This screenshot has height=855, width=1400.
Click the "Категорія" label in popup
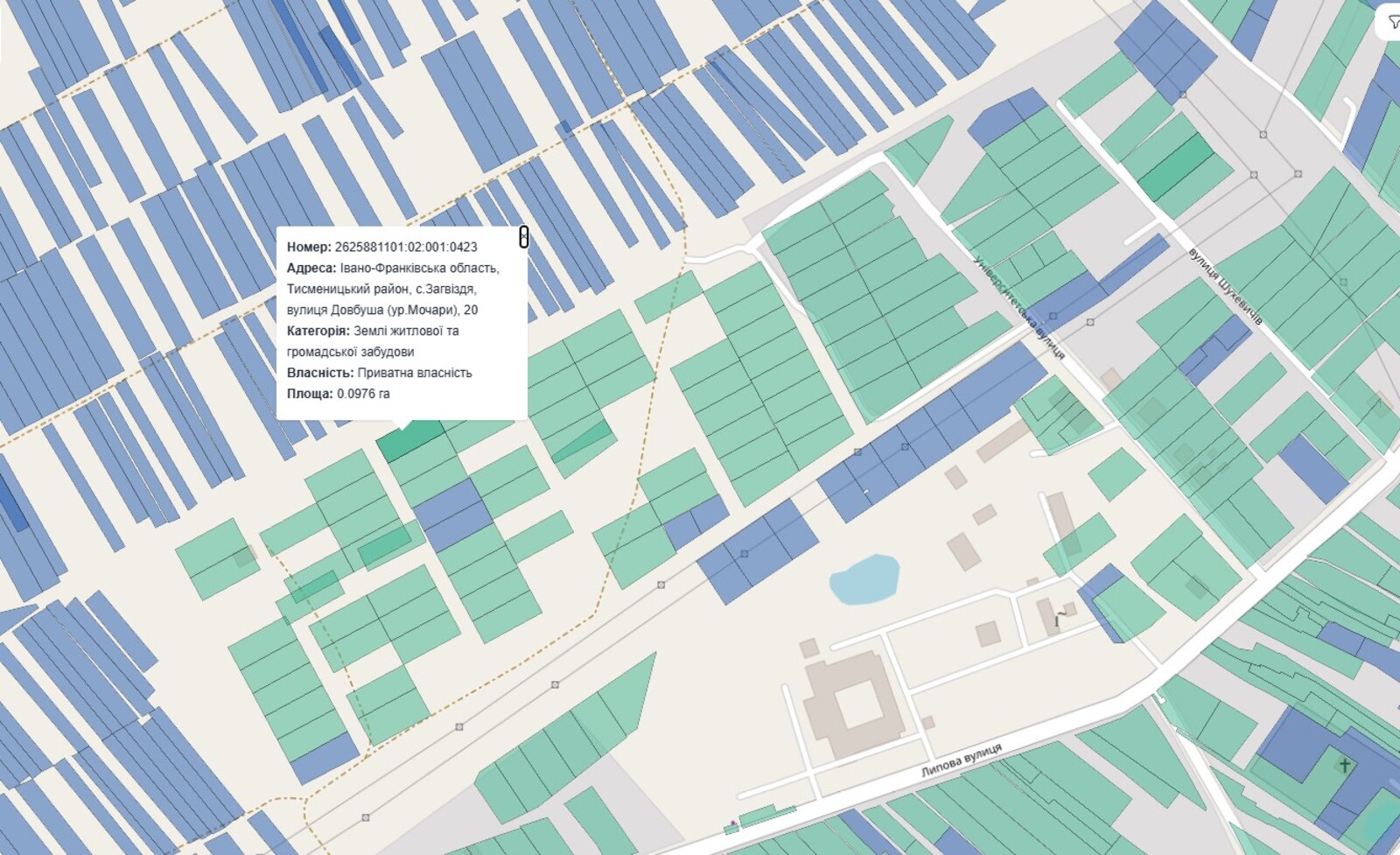tap(318, 331)
